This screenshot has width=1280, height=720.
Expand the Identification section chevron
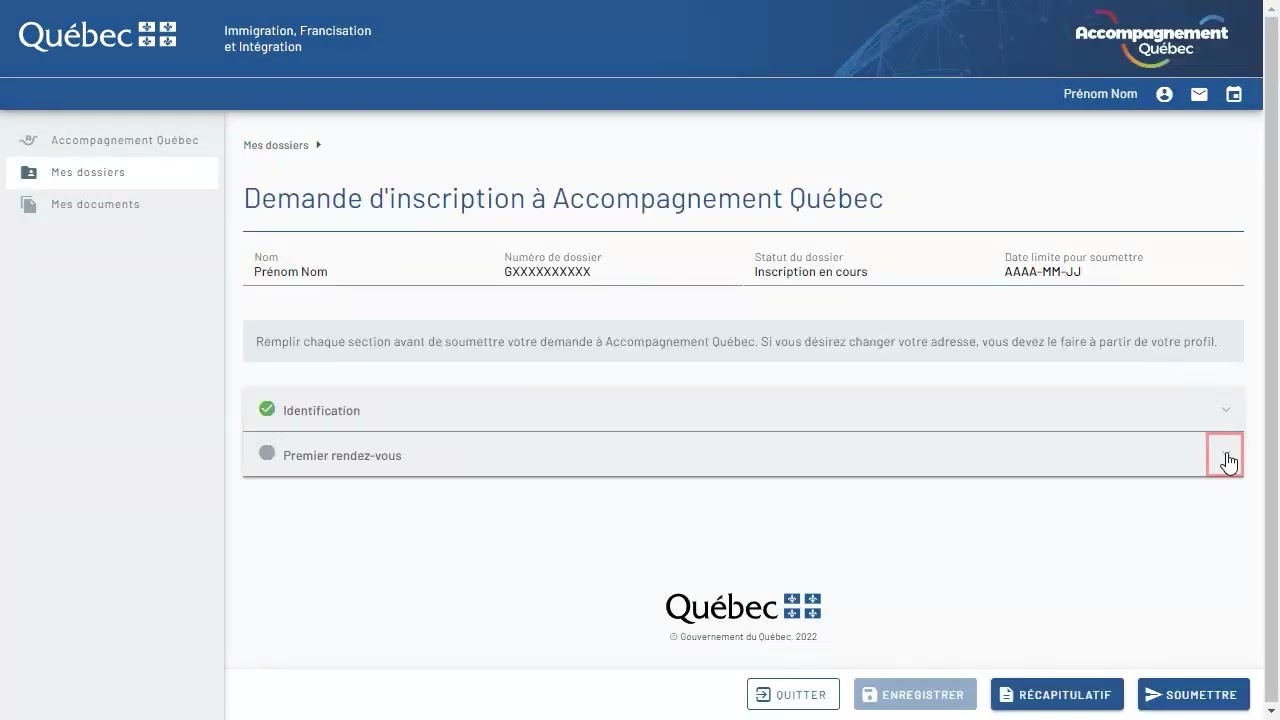tap(1226, 410)
